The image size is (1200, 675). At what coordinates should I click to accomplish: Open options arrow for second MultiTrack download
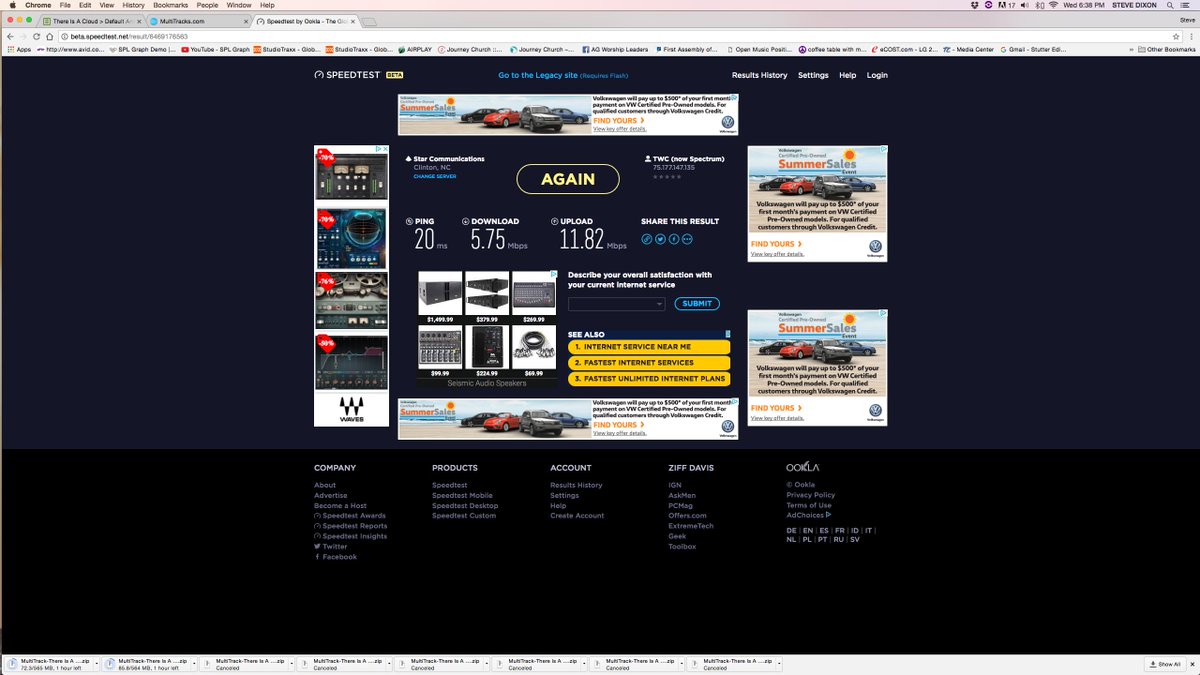tap(194, 664)
